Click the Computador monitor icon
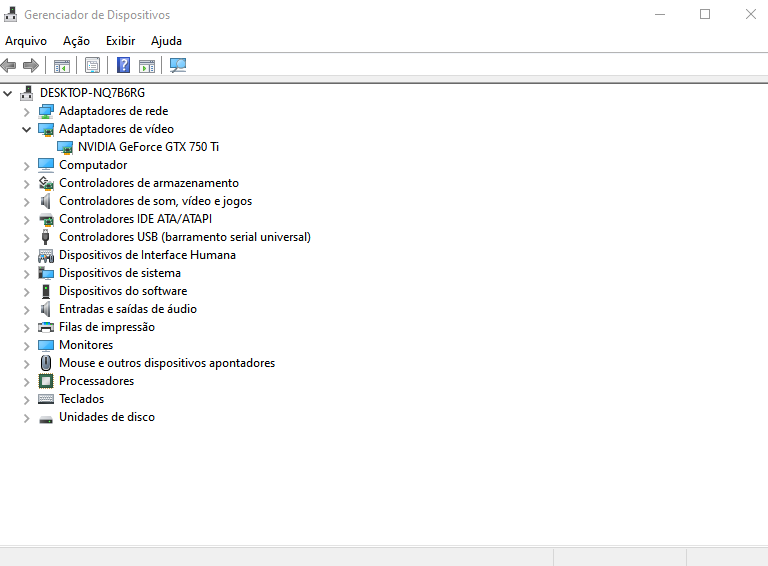 point(46,165)
